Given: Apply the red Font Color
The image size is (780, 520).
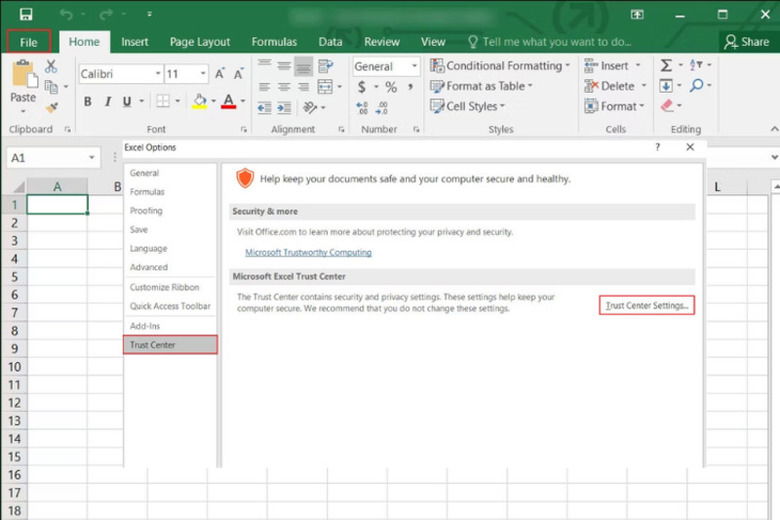Looking at the screenshot, I should click(x=228, y=101).
